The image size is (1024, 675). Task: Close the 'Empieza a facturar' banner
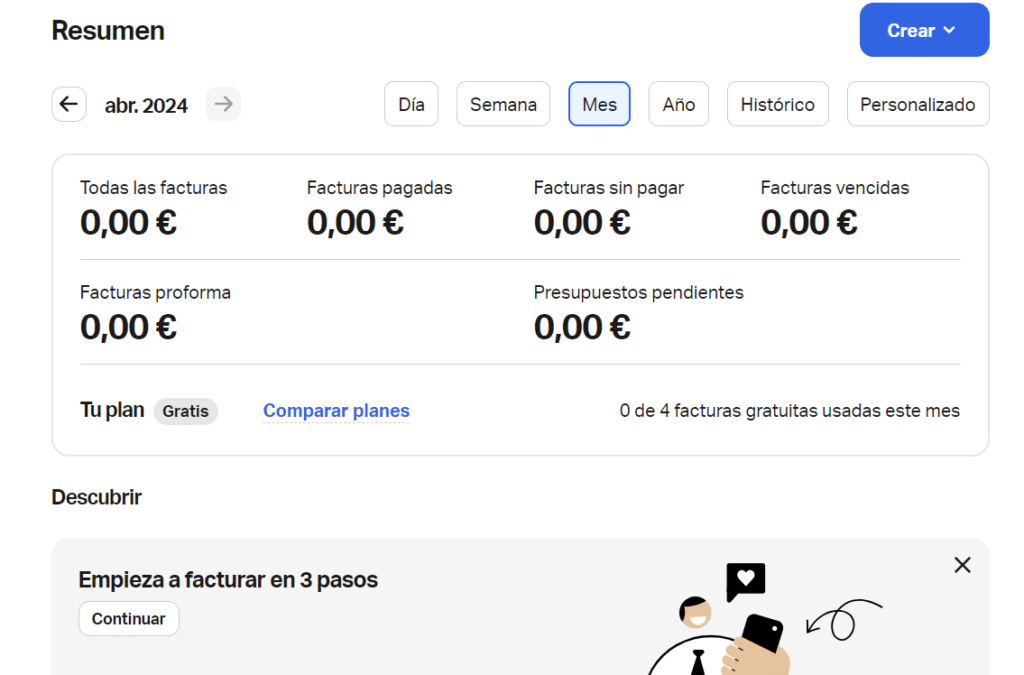(962, 565)
